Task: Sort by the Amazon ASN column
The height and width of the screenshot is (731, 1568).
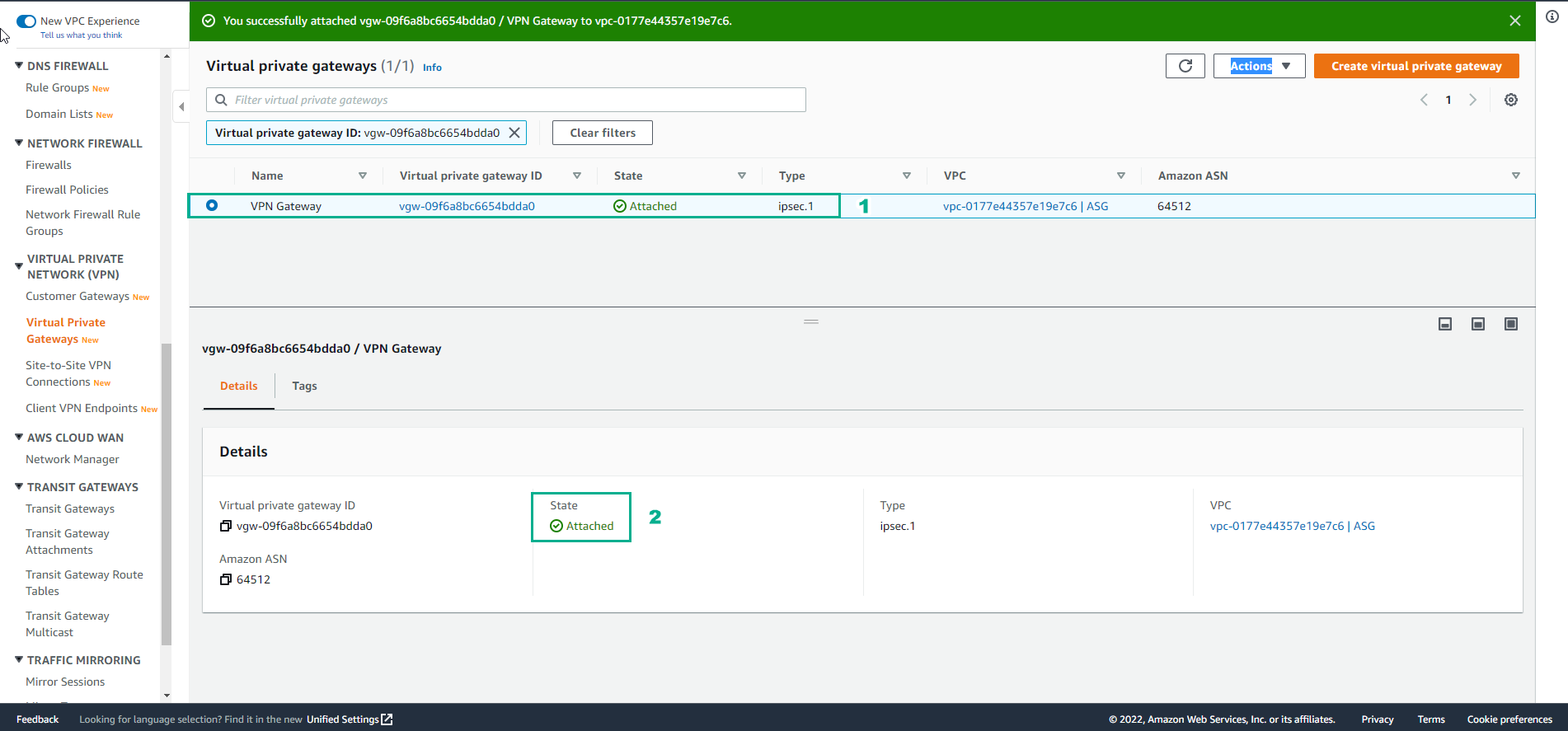Action: point(1516,176)
